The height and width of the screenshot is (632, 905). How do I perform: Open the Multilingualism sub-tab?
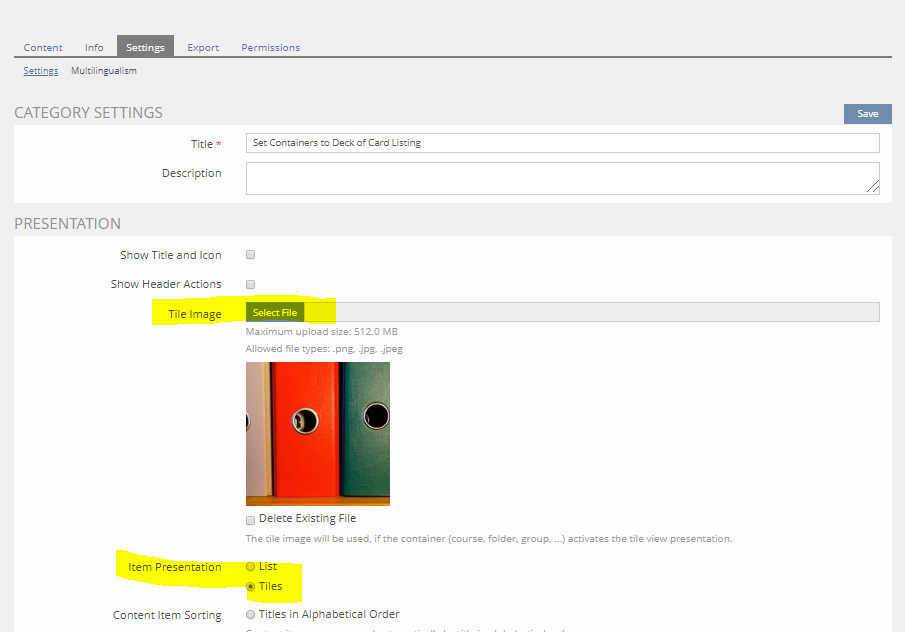coord(104,71)
